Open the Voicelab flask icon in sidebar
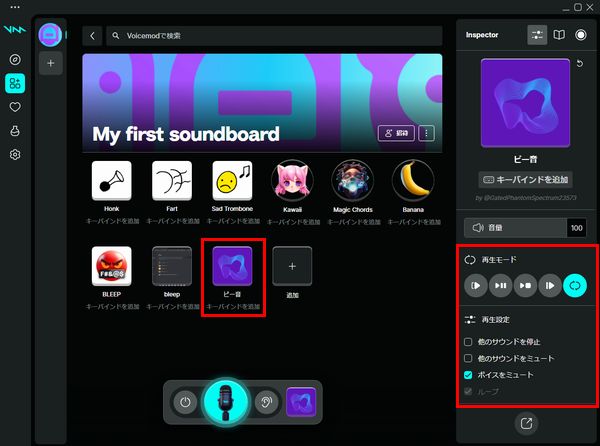 point(15,131)
